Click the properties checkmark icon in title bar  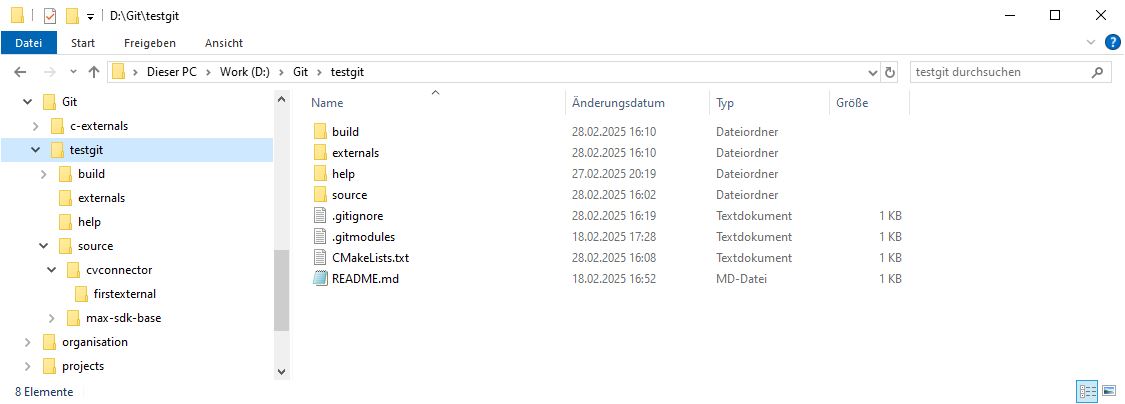[50, 16]
